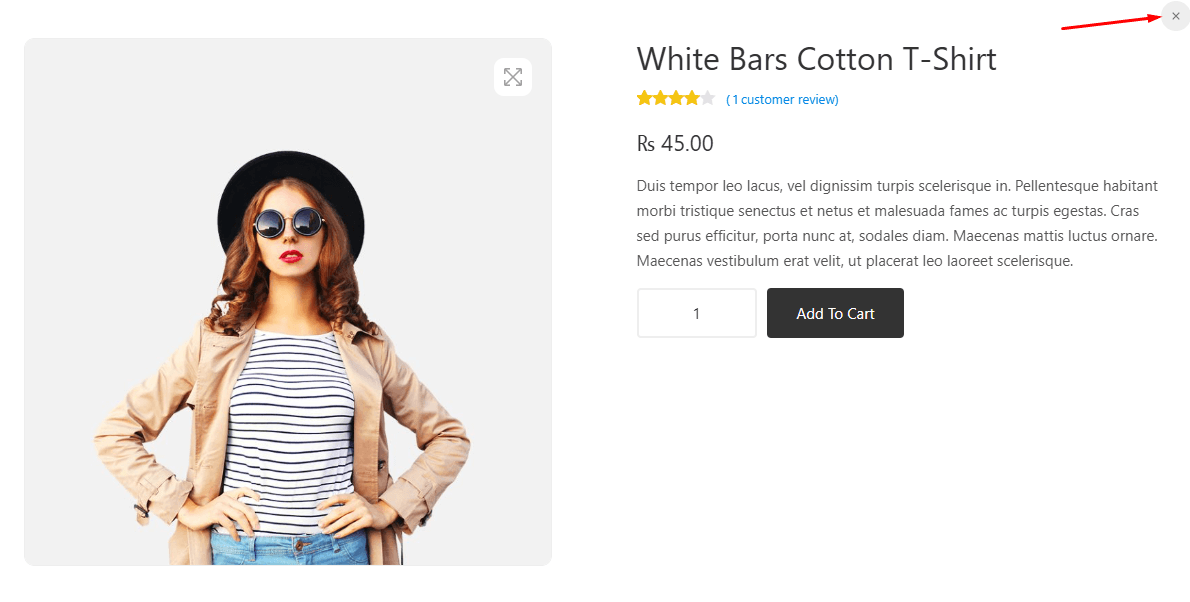The width and height of the screenshot is (1190, 602).
Task: Click the blue jeans in the photo
Action: point(290,548)
